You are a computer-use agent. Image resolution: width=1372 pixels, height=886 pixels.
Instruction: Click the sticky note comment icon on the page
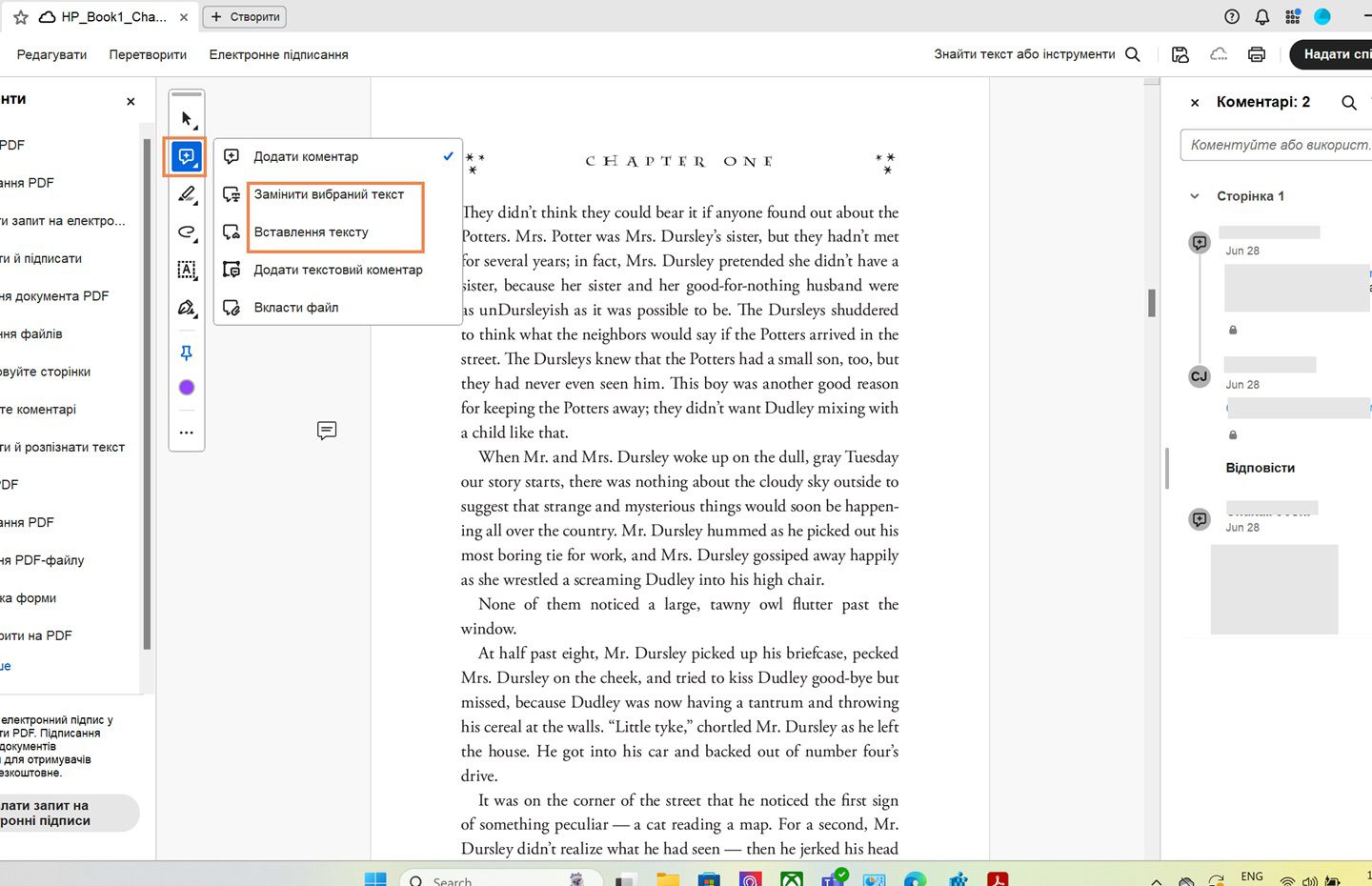[327, 431]
